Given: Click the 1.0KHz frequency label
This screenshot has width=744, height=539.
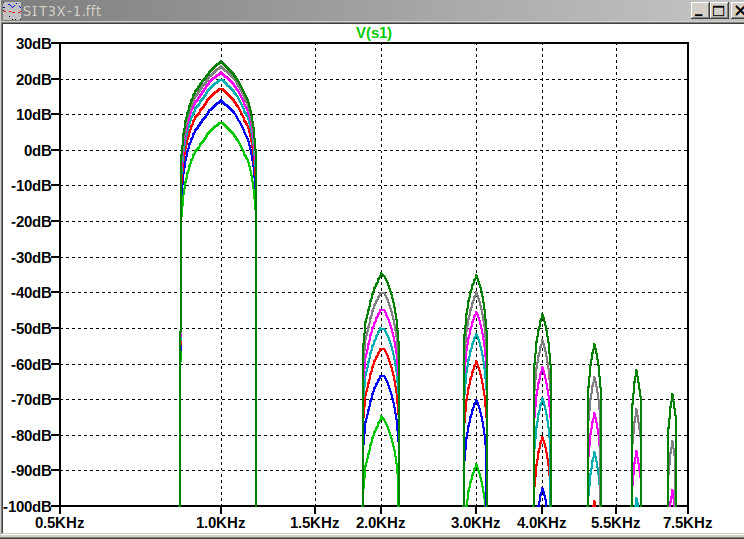Looking at the screenshot, I should tap(221, 523).
